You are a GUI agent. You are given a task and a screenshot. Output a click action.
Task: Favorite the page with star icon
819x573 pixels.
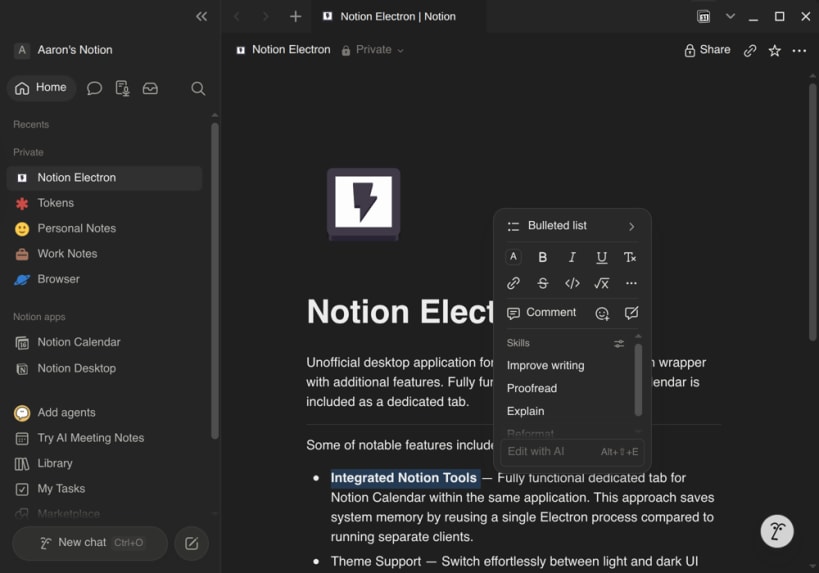(x=775, y=50)
